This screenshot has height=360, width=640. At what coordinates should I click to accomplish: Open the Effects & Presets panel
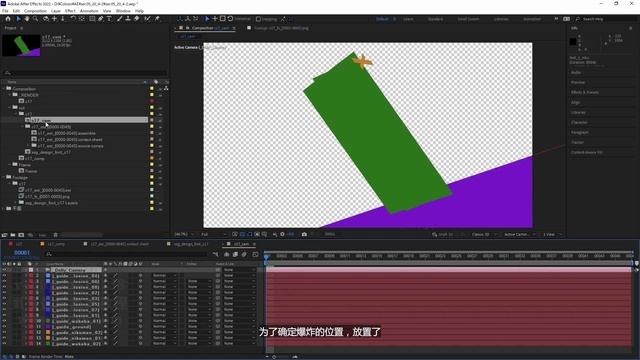pos(584,92)
